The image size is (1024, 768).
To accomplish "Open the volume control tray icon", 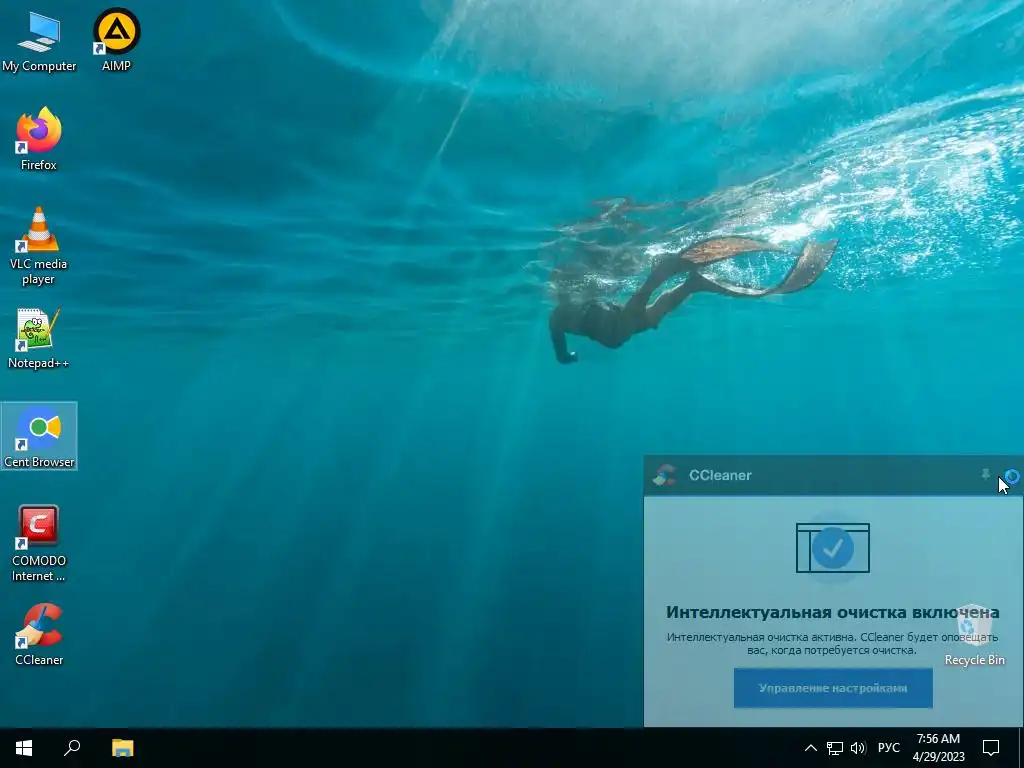I will tap(858, 748).
